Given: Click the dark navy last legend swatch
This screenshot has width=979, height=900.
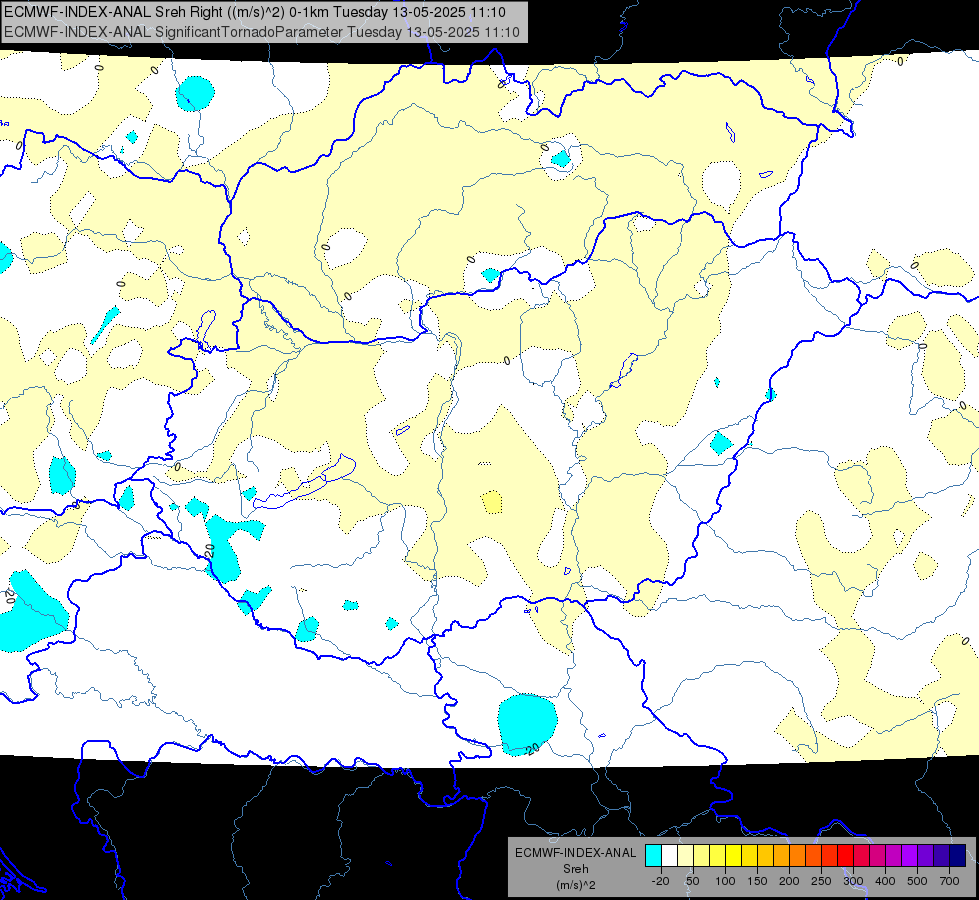Looking at the screenshot, I should coord(958,856).
